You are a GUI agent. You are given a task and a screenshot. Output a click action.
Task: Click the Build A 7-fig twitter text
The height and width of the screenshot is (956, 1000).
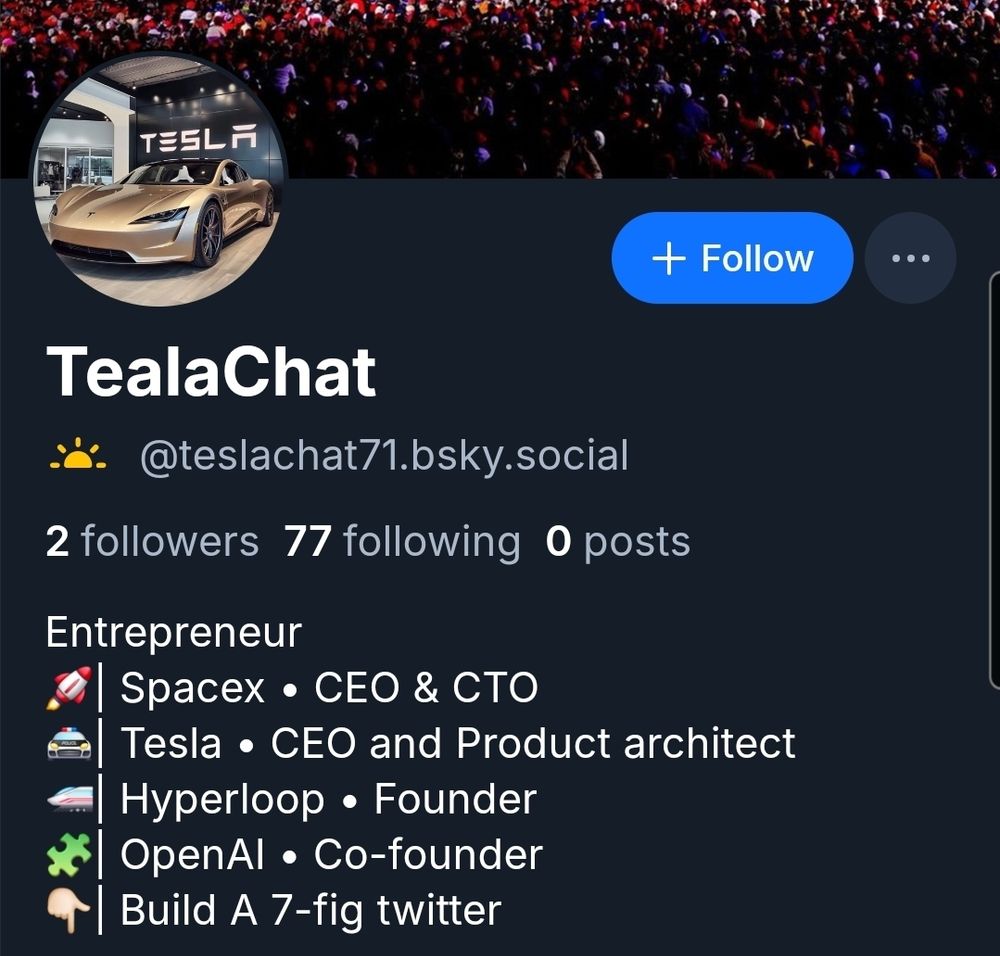pyautogui.click(x=311, y=911)
